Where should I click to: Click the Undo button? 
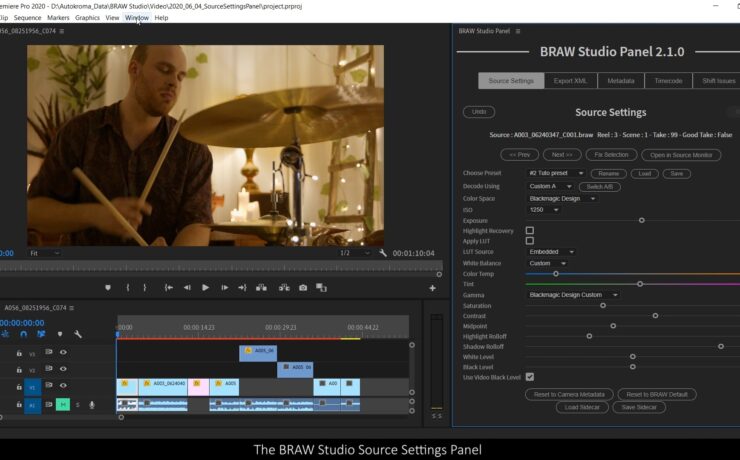coord(479,112)
